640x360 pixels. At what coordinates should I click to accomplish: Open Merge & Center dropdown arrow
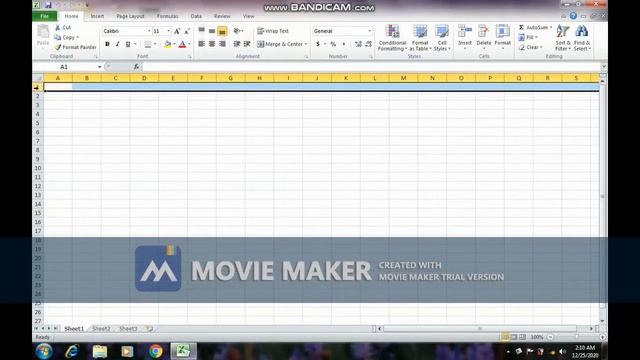coord(306,44)
